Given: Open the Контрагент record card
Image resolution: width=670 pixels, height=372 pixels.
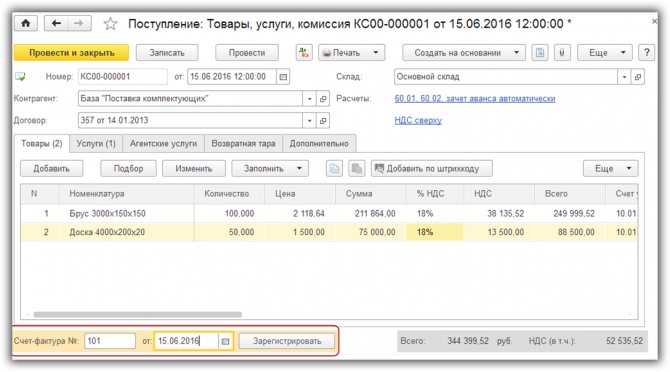Looking at the screenshot, I should click(x=323, y=99).
